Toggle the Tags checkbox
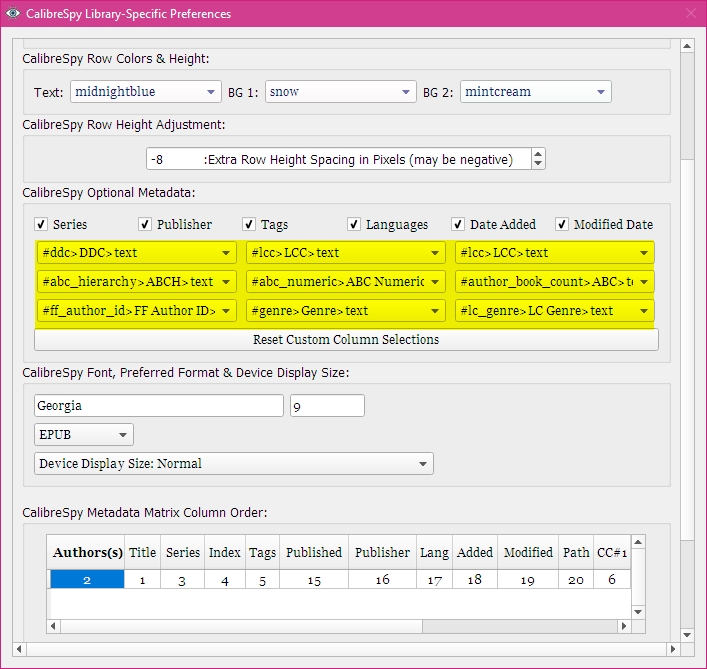Screen dimensions: 707x669 pyautogui.click(x=249, y=224)
